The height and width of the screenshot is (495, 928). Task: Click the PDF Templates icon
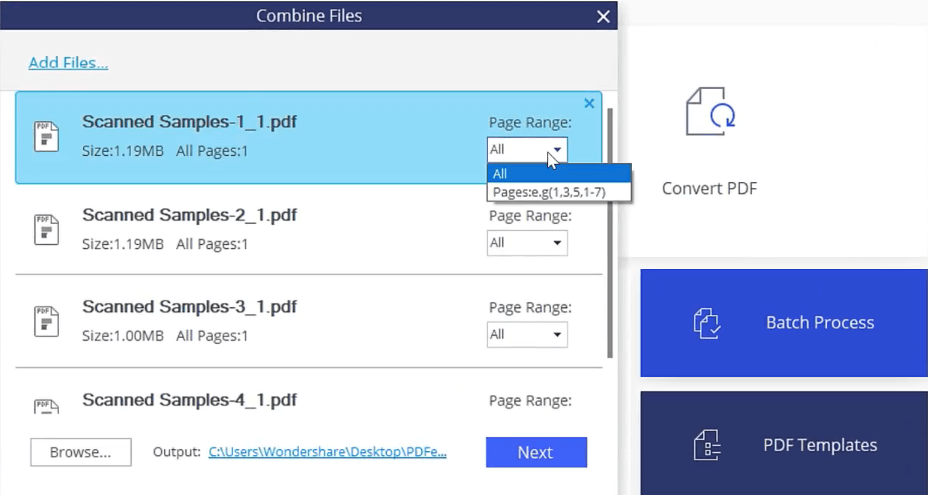708,445
